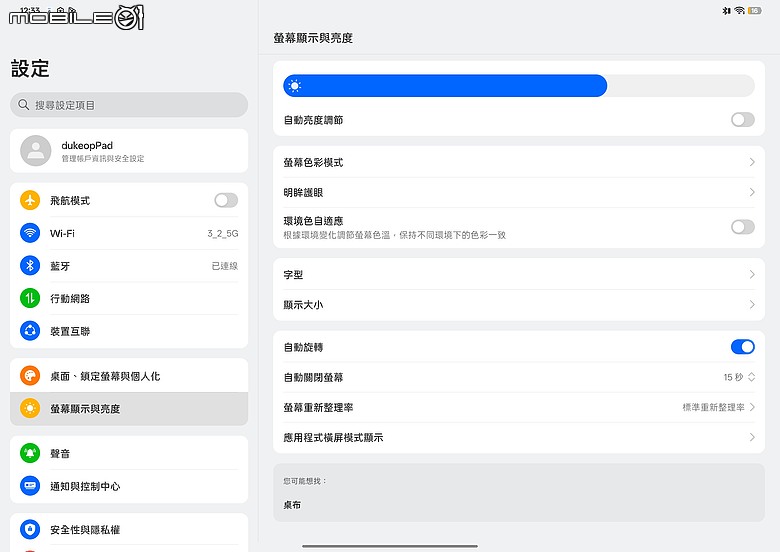This screenshot has width=780, height=552.
Task: Click the 3_2_5G Wi-Fi network name
Action: point(222,233)
